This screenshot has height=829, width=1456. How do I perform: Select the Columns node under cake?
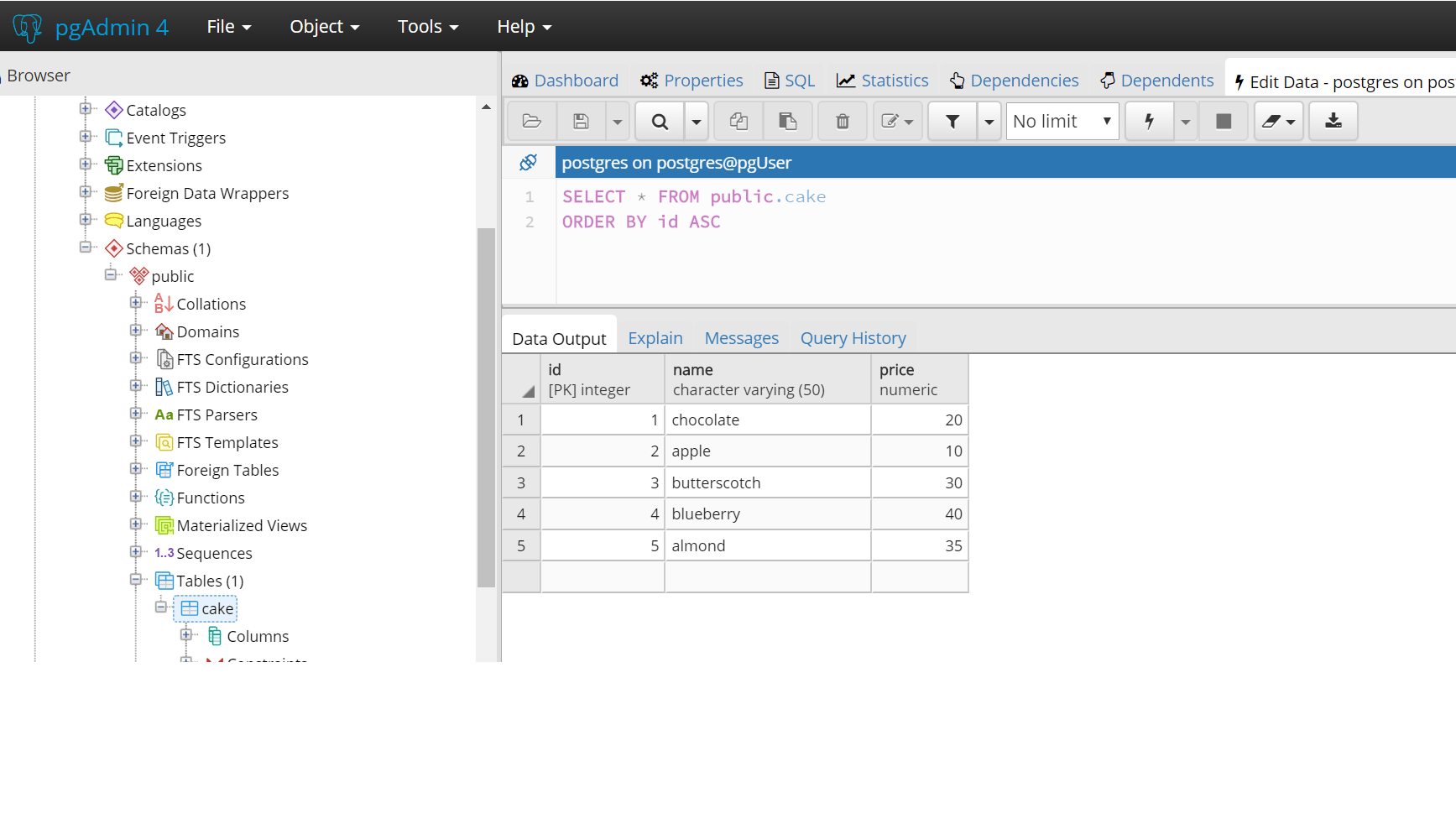(x=257, y=636)
